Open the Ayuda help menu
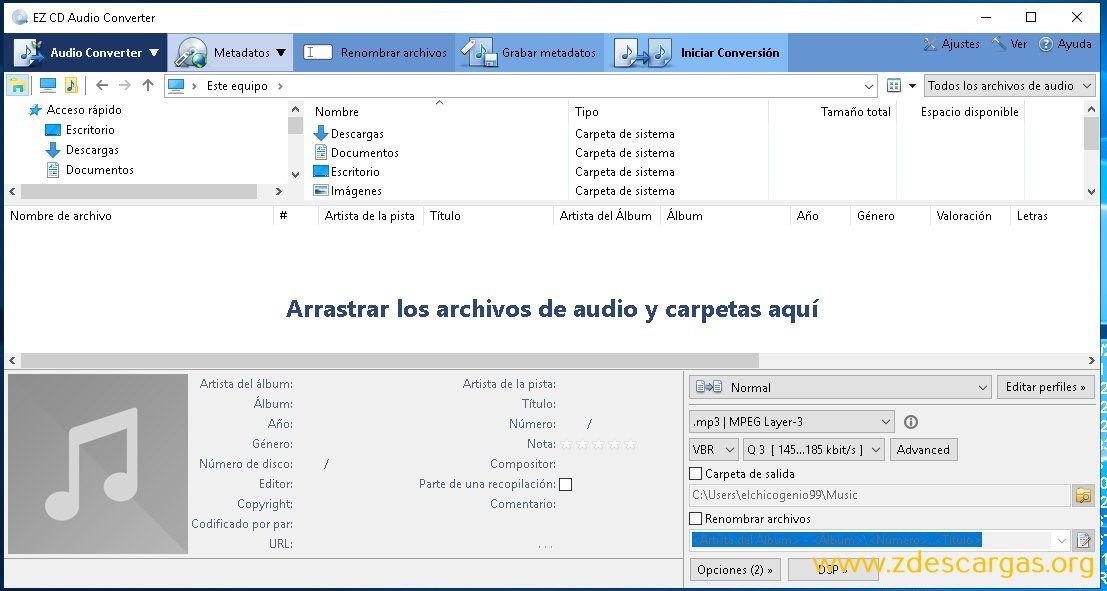 click(1065, 44)
